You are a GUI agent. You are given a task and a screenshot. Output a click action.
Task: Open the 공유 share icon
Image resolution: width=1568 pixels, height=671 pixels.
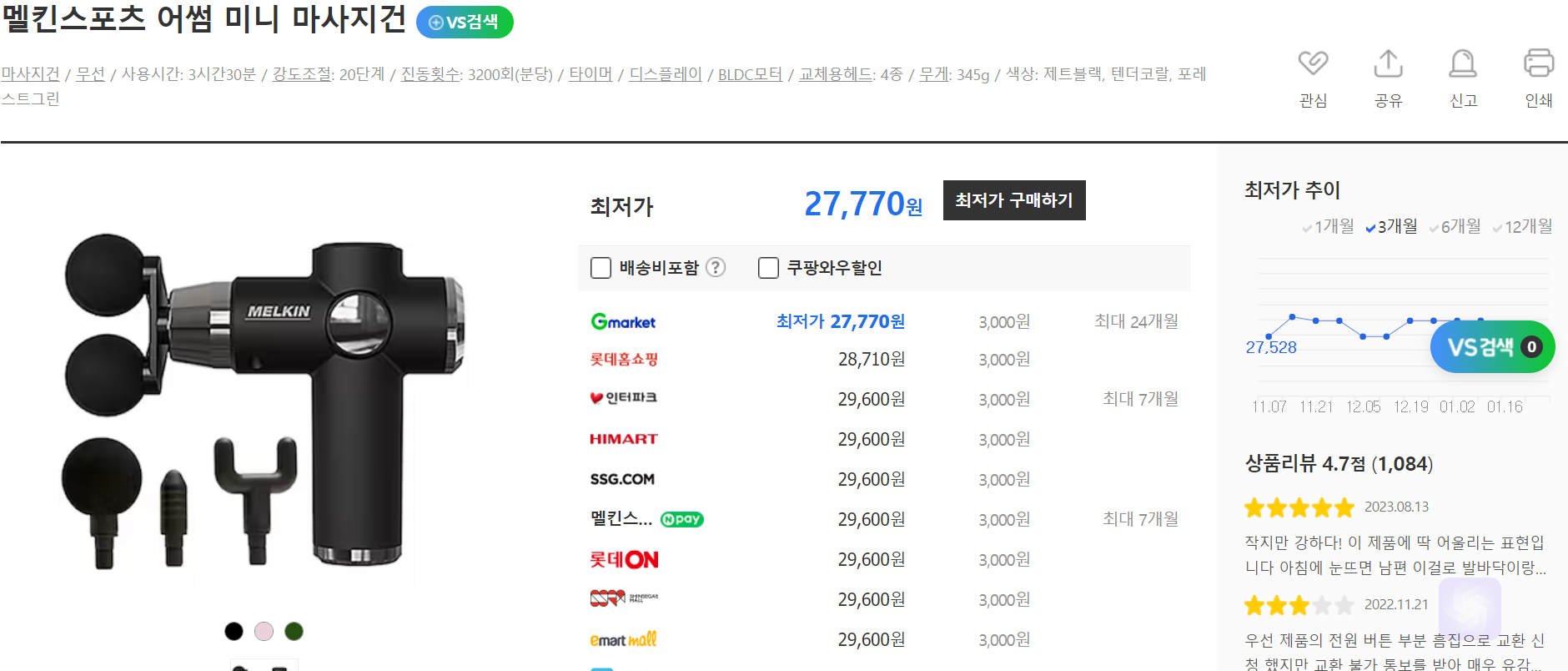(1388, 63)
